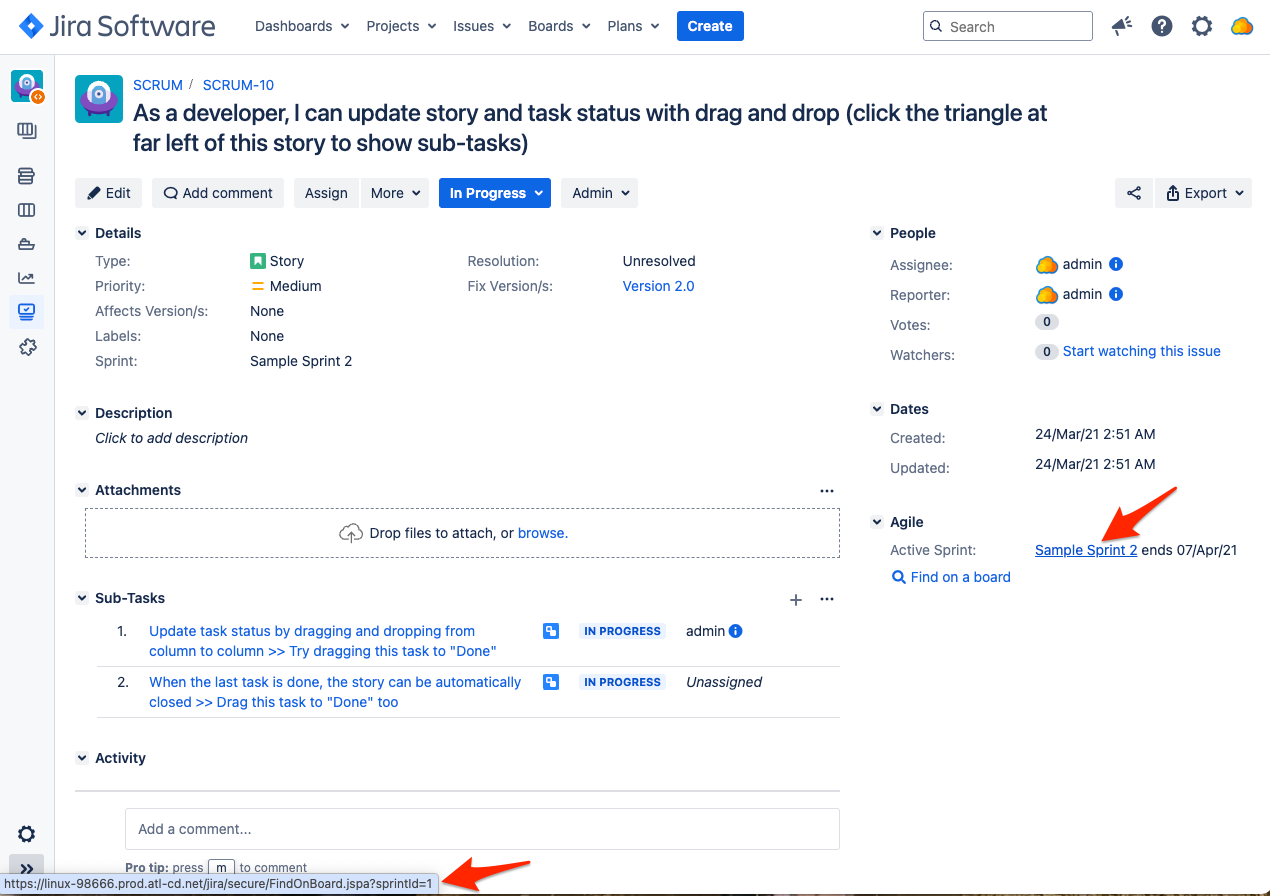This screenshot has height=896, width=1270.
Task: Expand the sidebar with the double-arrow button
Action: point(27,869)
